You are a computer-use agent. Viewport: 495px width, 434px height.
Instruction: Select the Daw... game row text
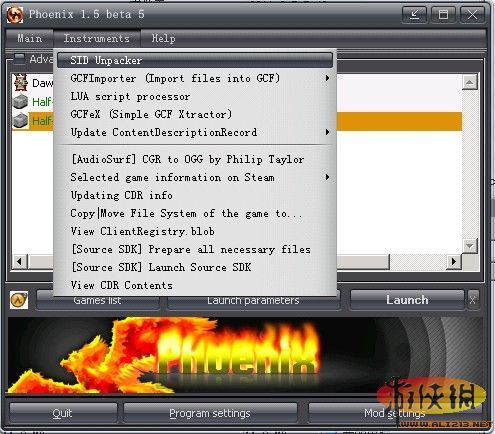[x=42, y=83]
